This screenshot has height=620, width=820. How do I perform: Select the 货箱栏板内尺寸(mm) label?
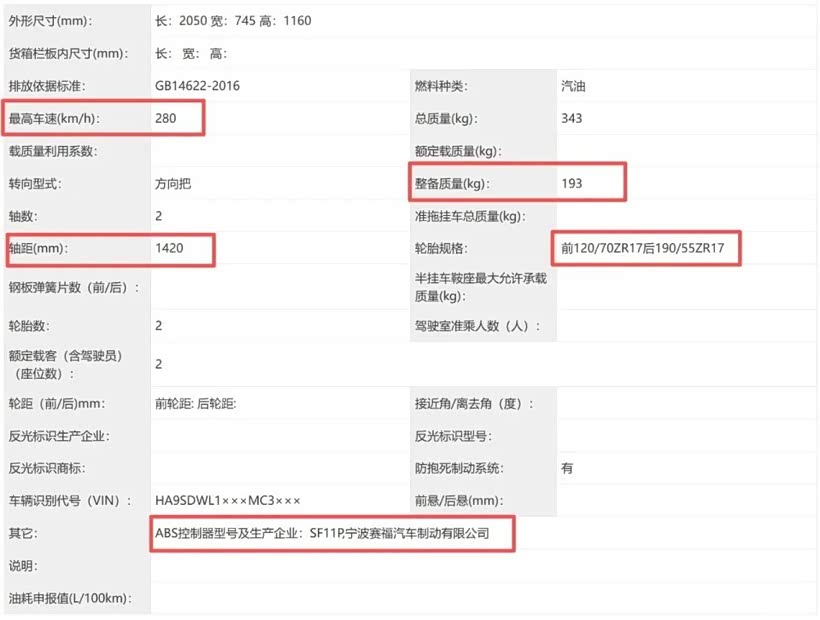click(x=68, y=53)
